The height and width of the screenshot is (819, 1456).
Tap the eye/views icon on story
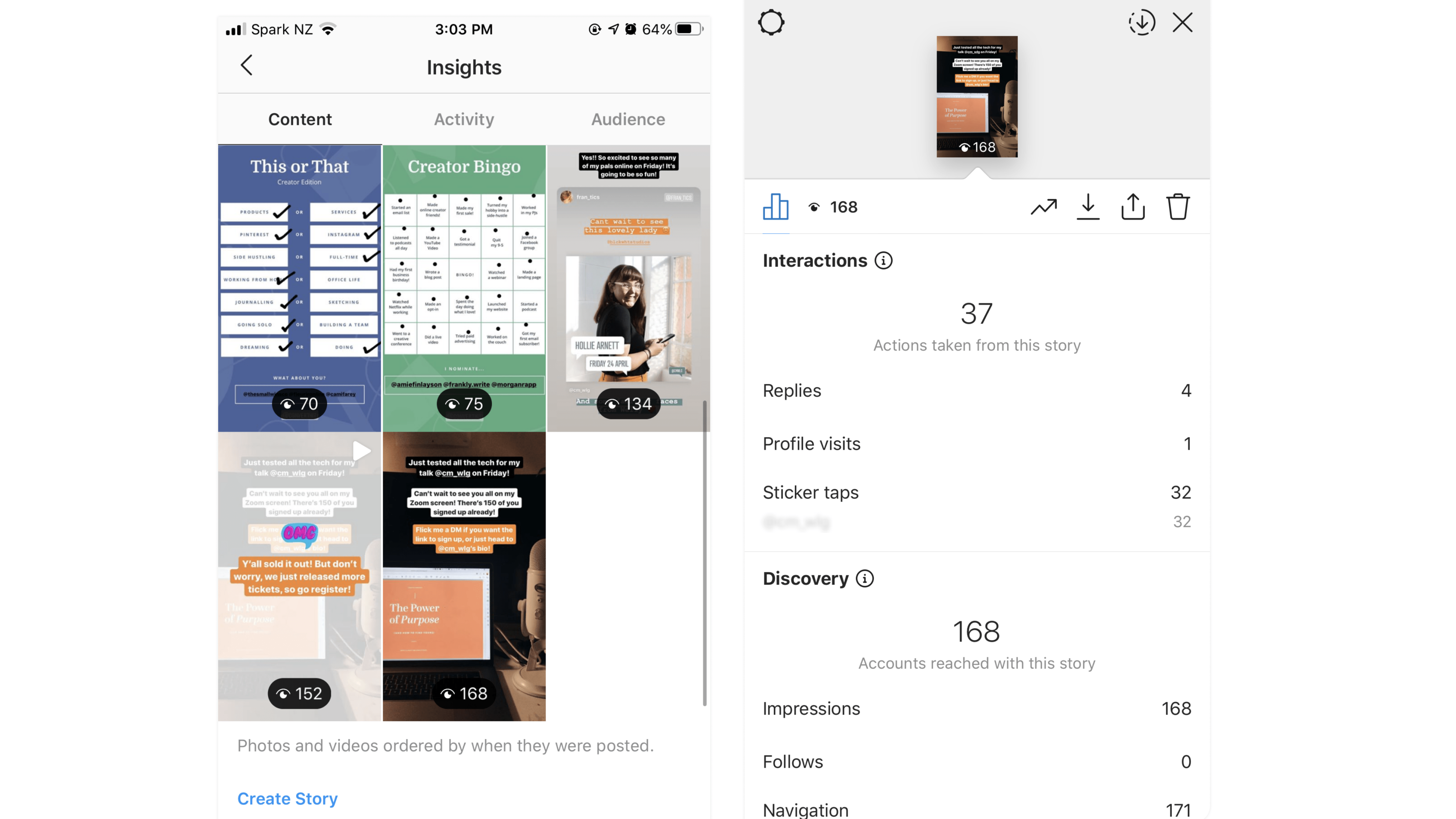tap(816, 207)
